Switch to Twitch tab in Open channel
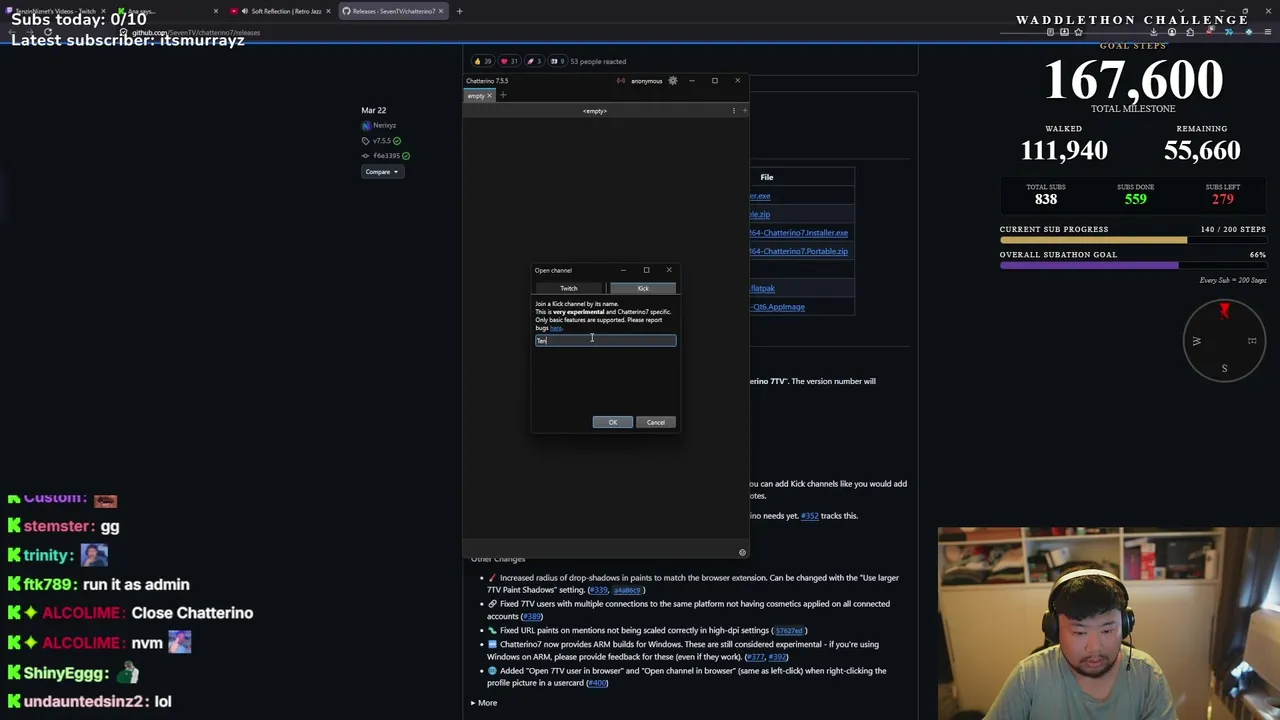This screenshot has height=720, width=1280. click(569, 288)
